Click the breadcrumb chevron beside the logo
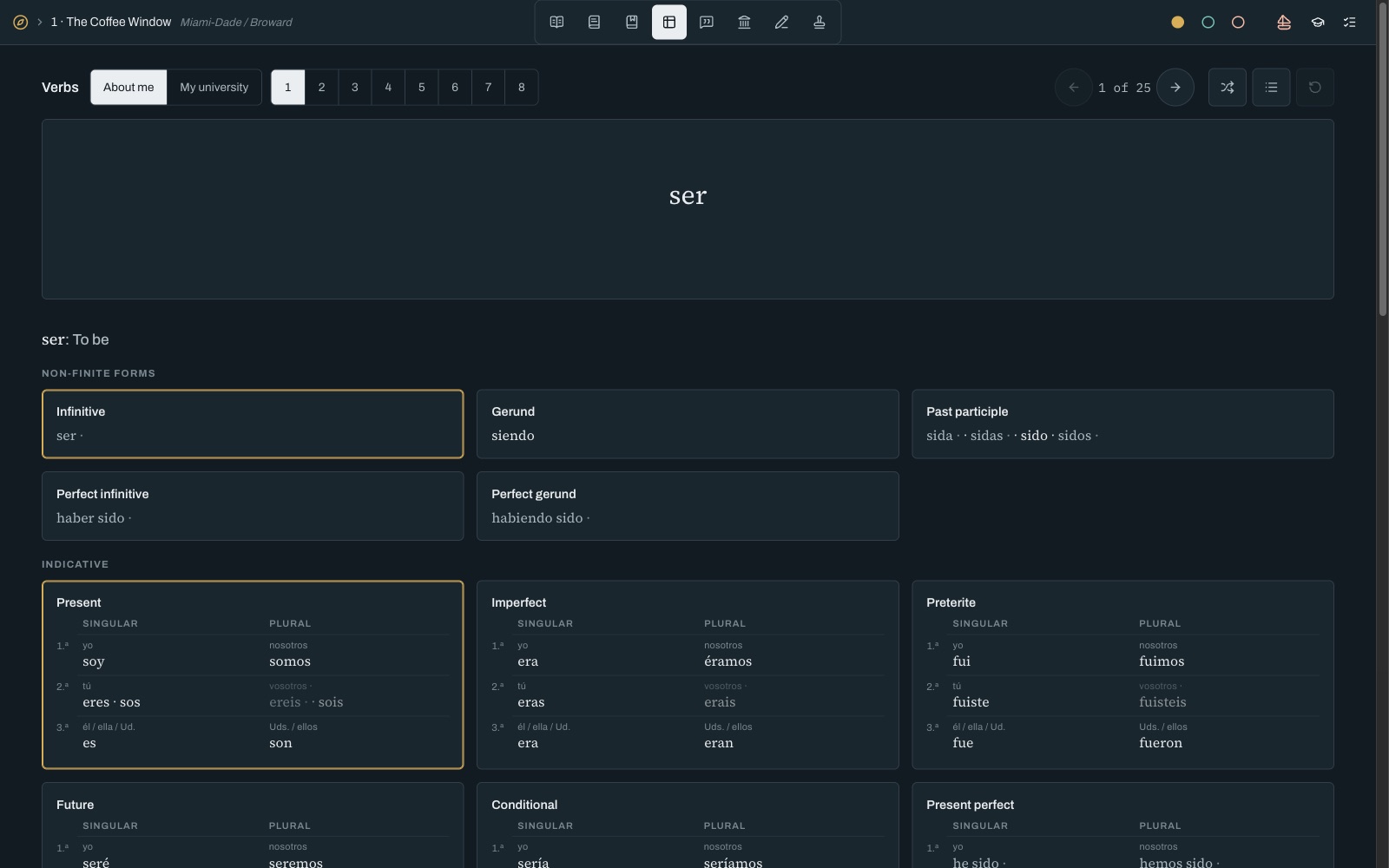 40,22
